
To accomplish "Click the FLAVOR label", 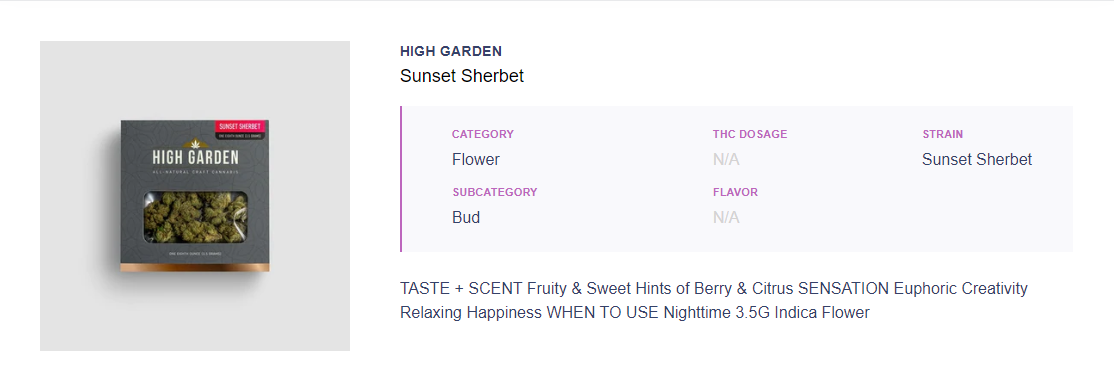I will tap(735, 193).
